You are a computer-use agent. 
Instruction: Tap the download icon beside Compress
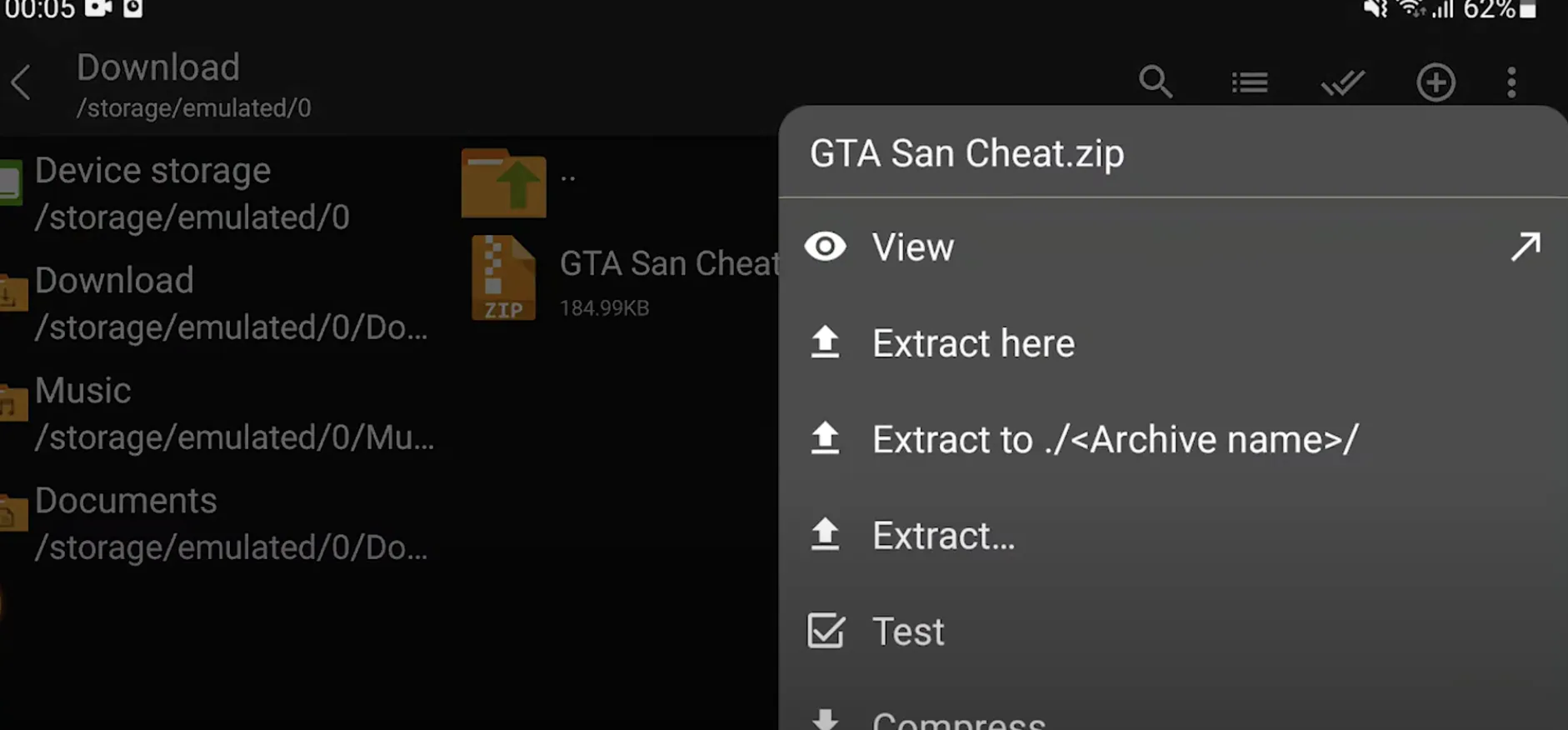[825, 719]
